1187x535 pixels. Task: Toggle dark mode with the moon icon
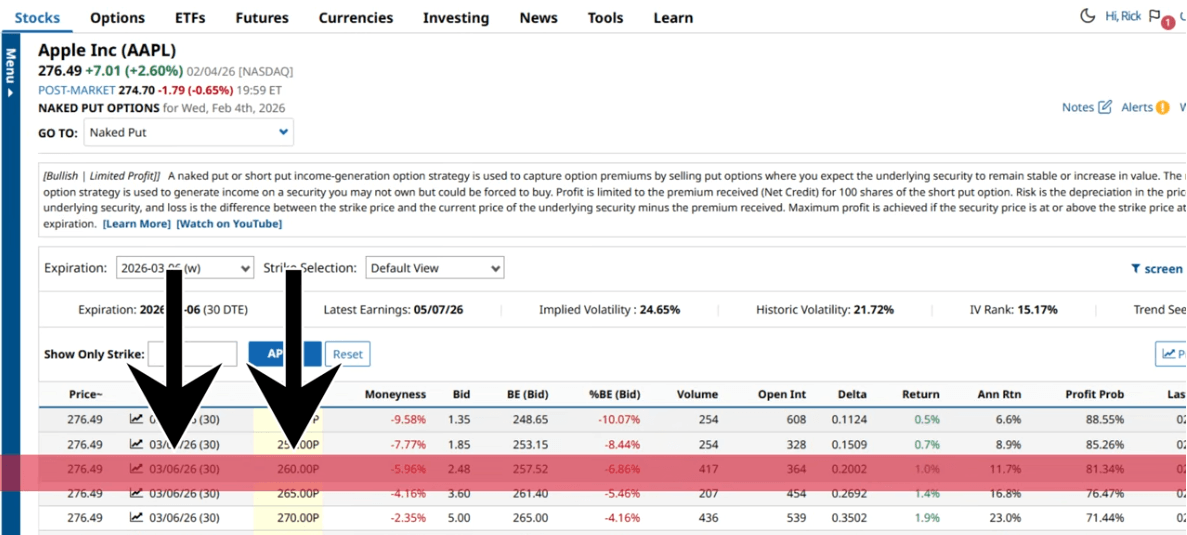tap(1088, 16)
